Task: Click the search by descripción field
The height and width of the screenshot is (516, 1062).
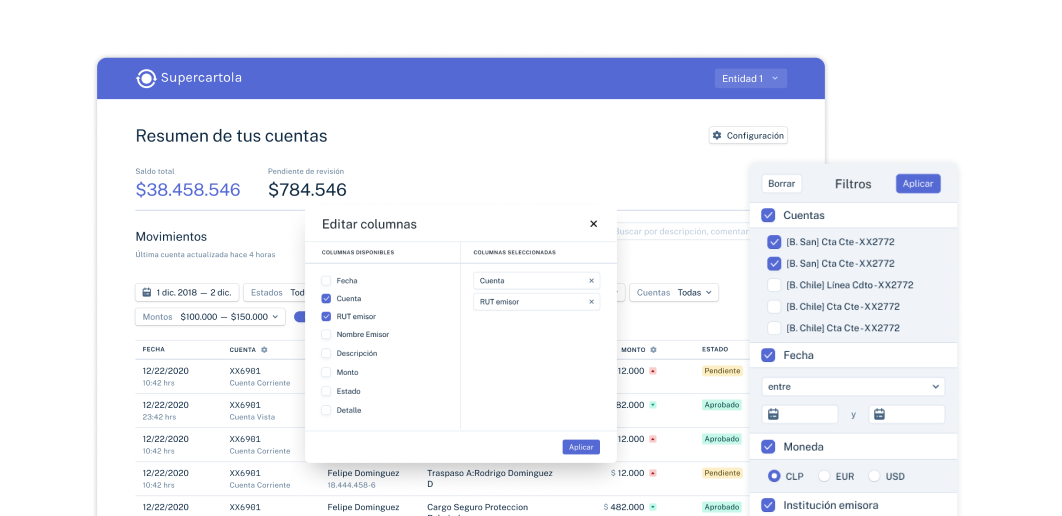Action: click(x=681, y=232)
